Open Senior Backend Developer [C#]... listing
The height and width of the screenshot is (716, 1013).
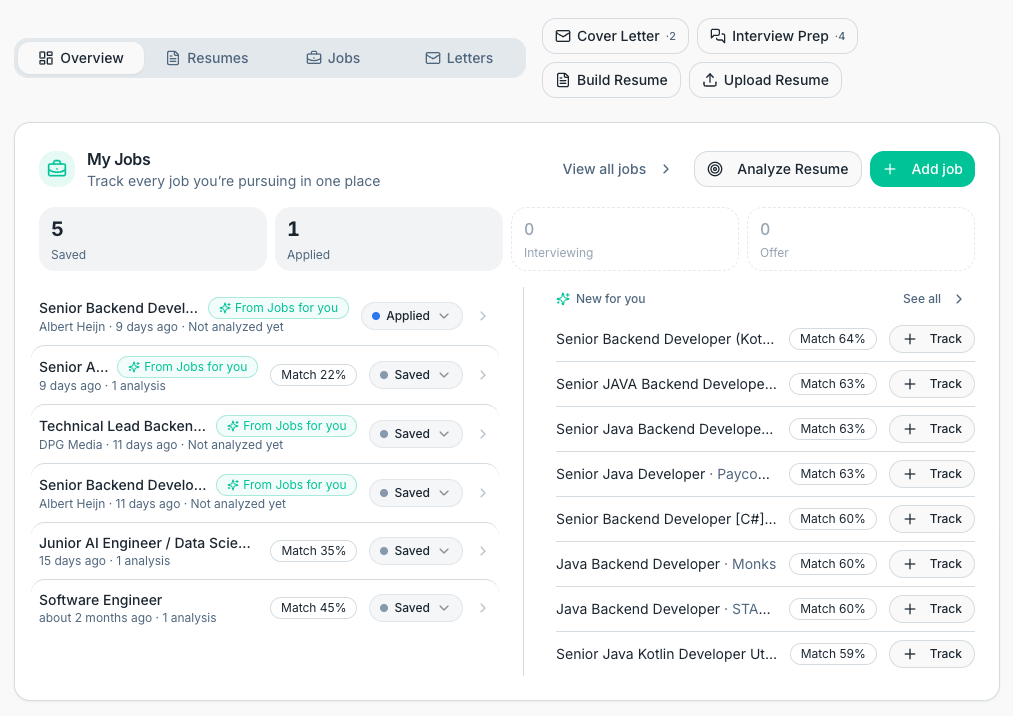click(x=666, y=519)
